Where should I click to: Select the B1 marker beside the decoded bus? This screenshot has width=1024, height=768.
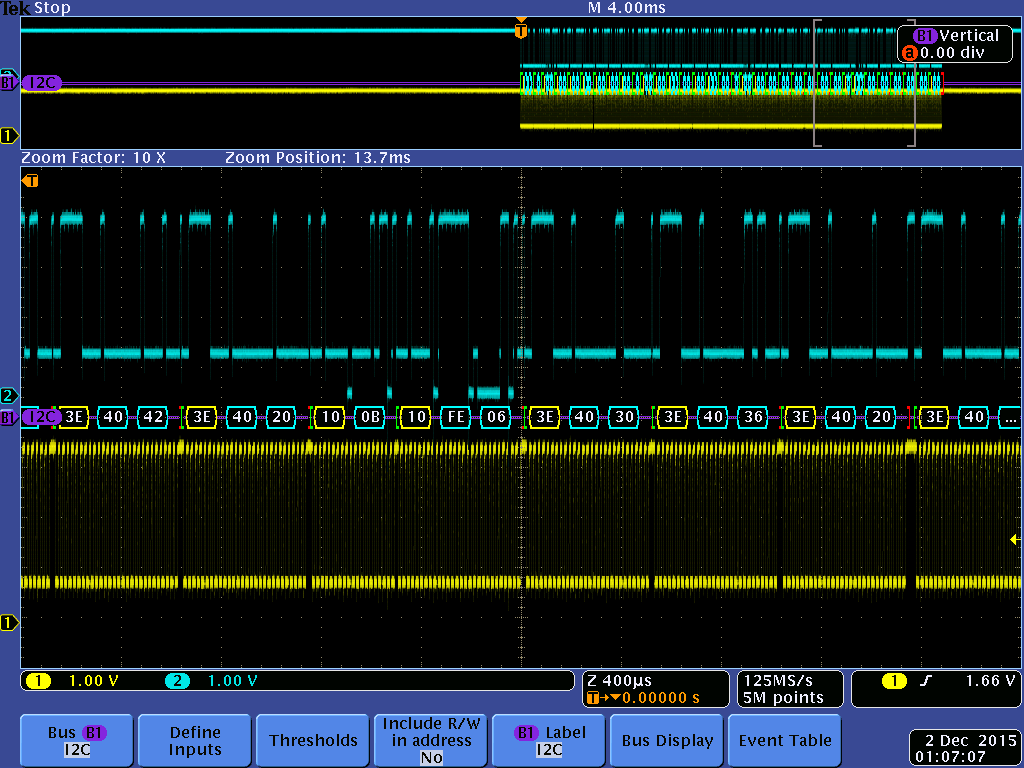[8, 417]
